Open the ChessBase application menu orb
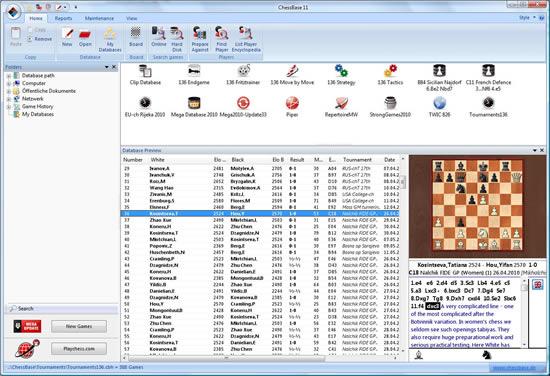 (x=13, y=12)
